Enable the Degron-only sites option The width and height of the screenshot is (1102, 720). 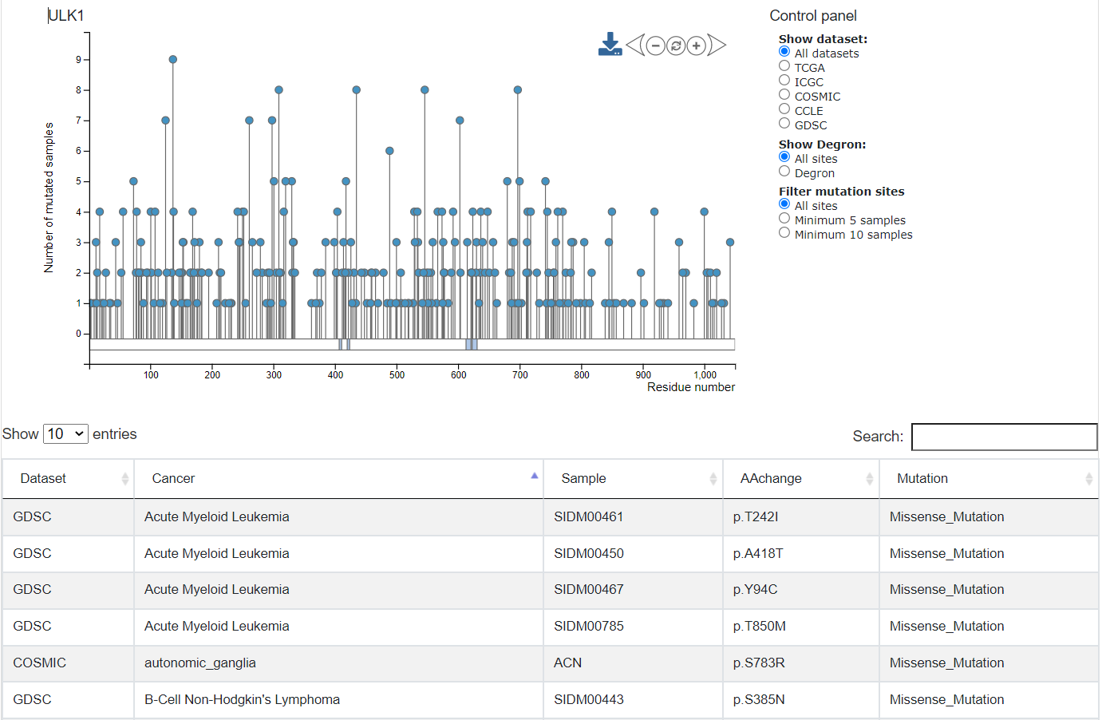click(x=785, y=172)
